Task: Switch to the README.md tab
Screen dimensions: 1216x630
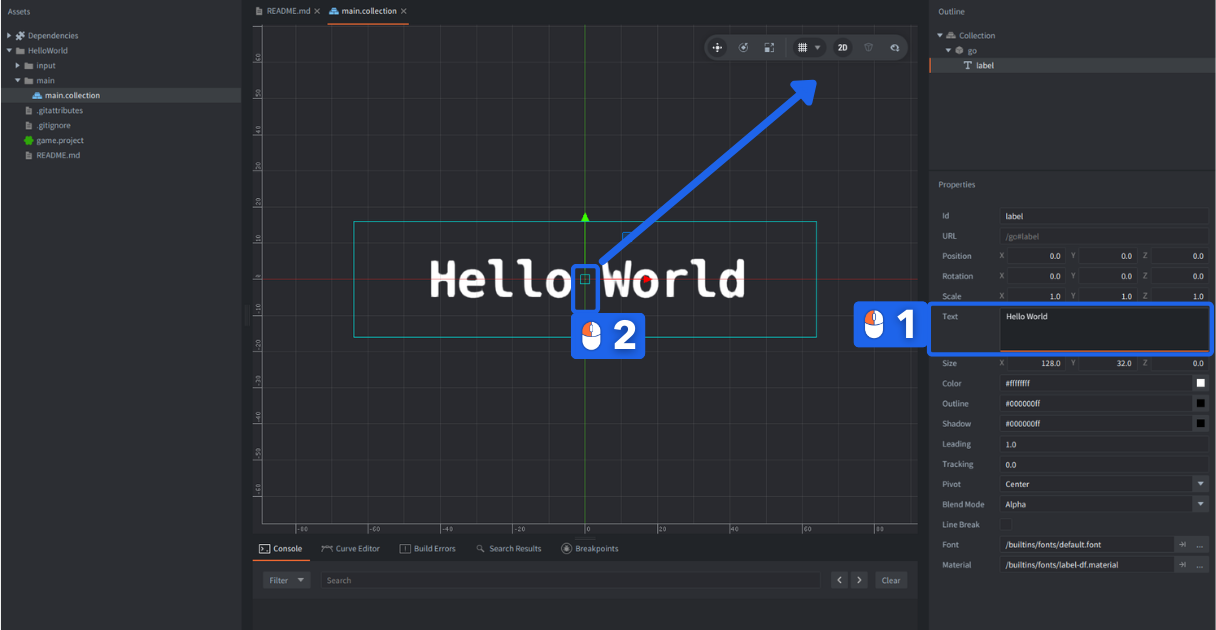Action: pos(287,11)
